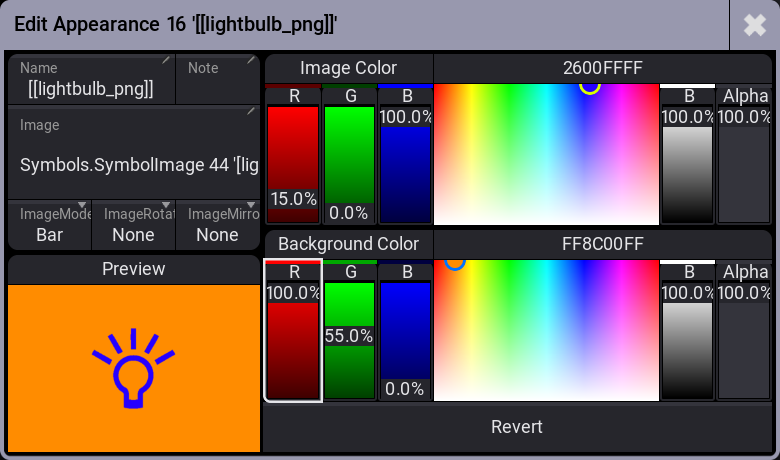Image resolution: width=780 pixels, height=460 pixels.
Task: Open the ImageMirror dropdown set to None
Action: 218,225
